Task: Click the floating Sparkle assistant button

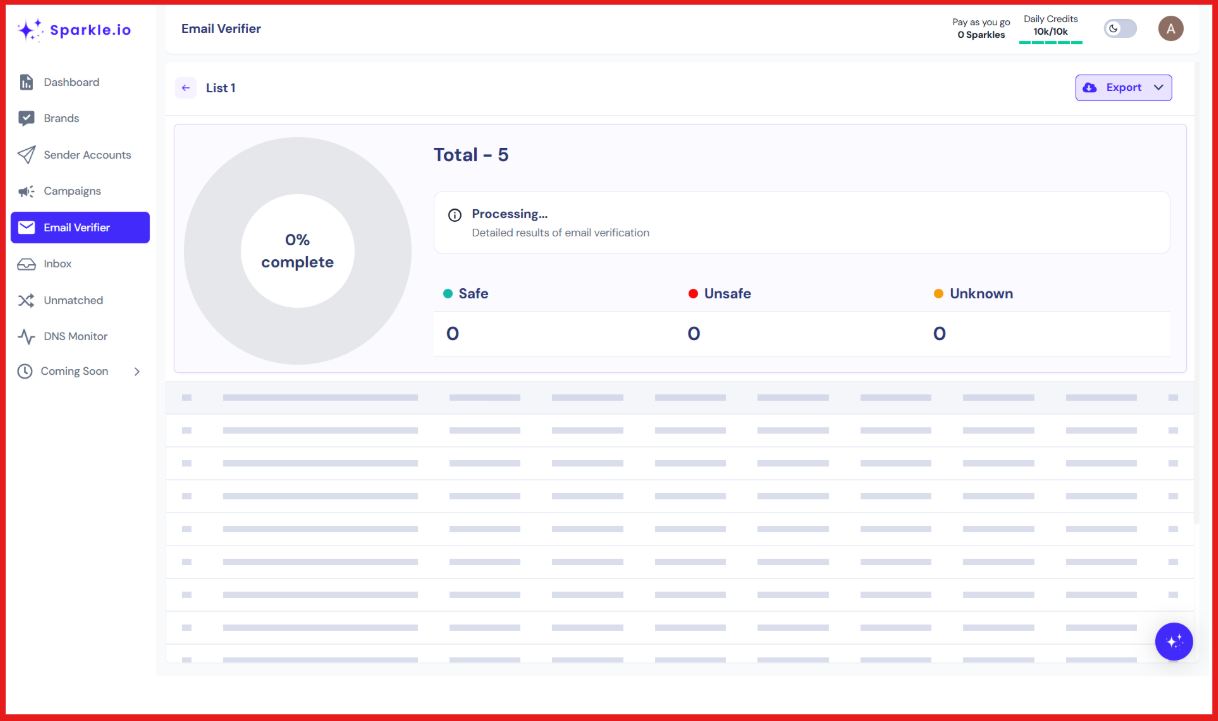Action: [x=1174, y=641]
